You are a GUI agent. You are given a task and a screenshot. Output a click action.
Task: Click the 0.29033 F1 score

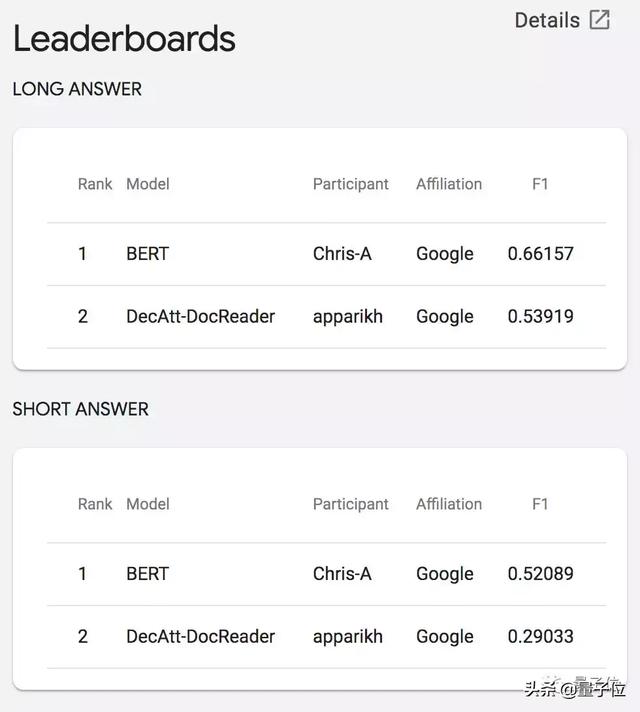(x=541, y=637)
